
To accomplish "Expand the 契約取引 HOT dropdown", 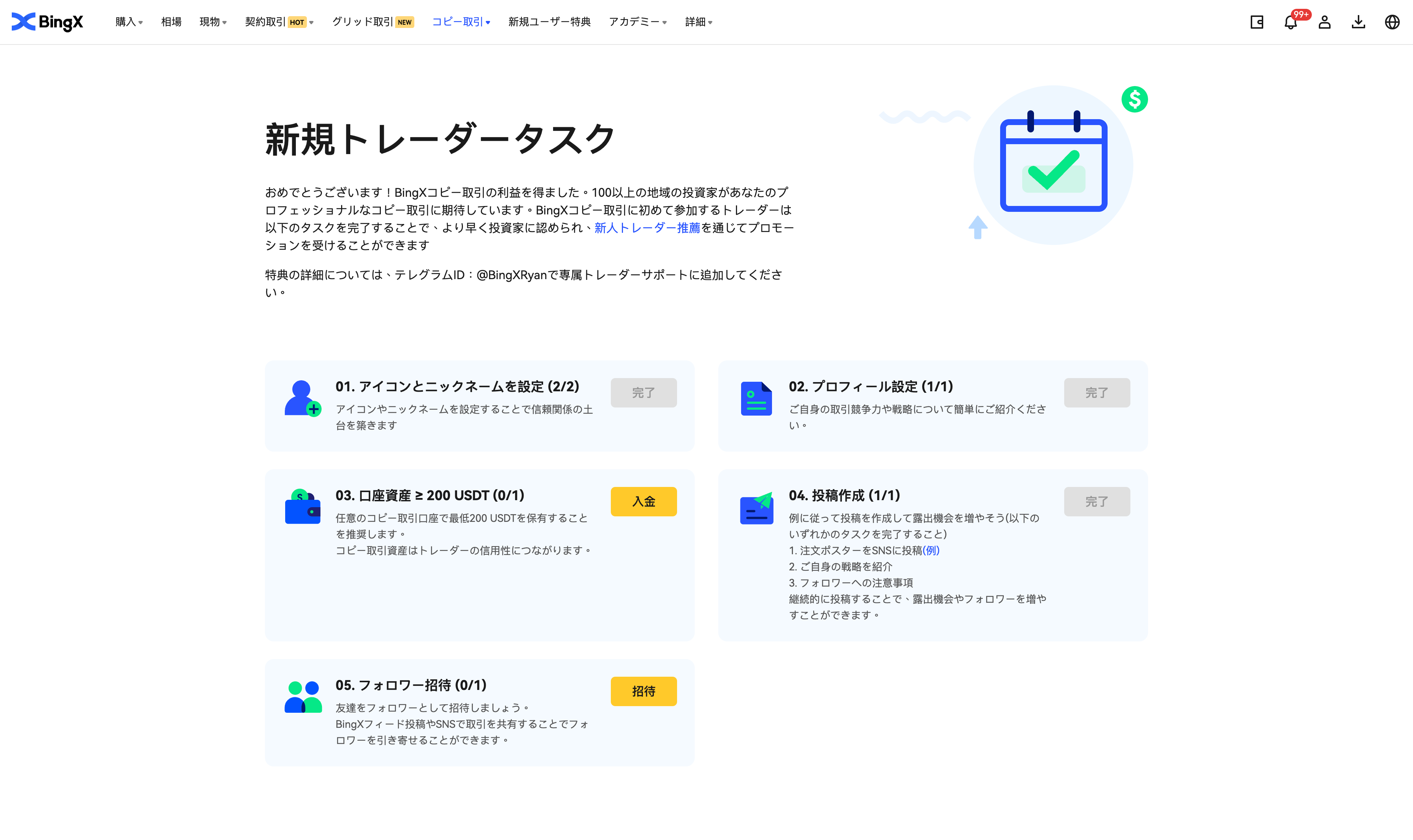I will coord(279,22).
